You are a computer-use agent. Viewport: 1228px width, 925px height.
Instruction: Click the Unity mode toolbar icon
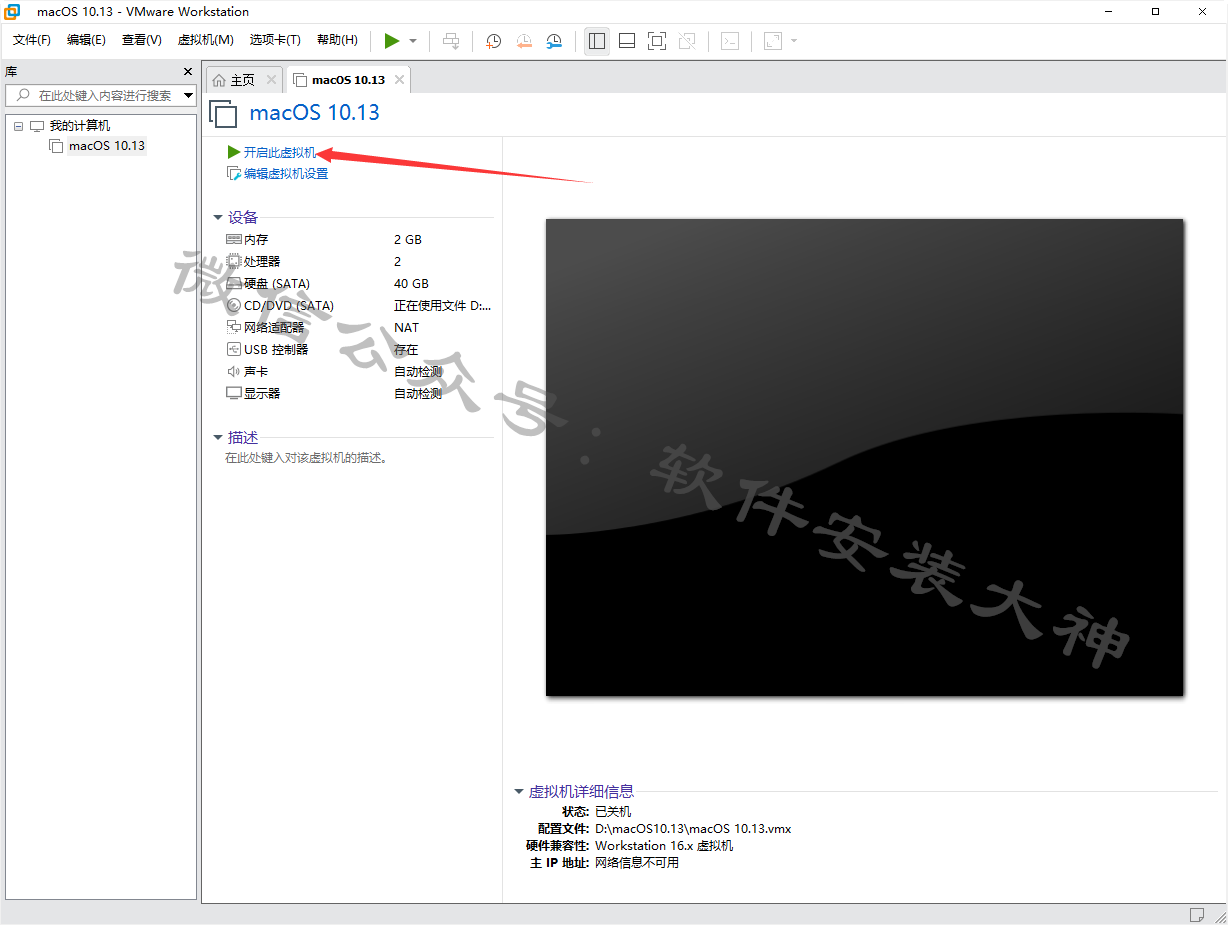pos(687,41)
